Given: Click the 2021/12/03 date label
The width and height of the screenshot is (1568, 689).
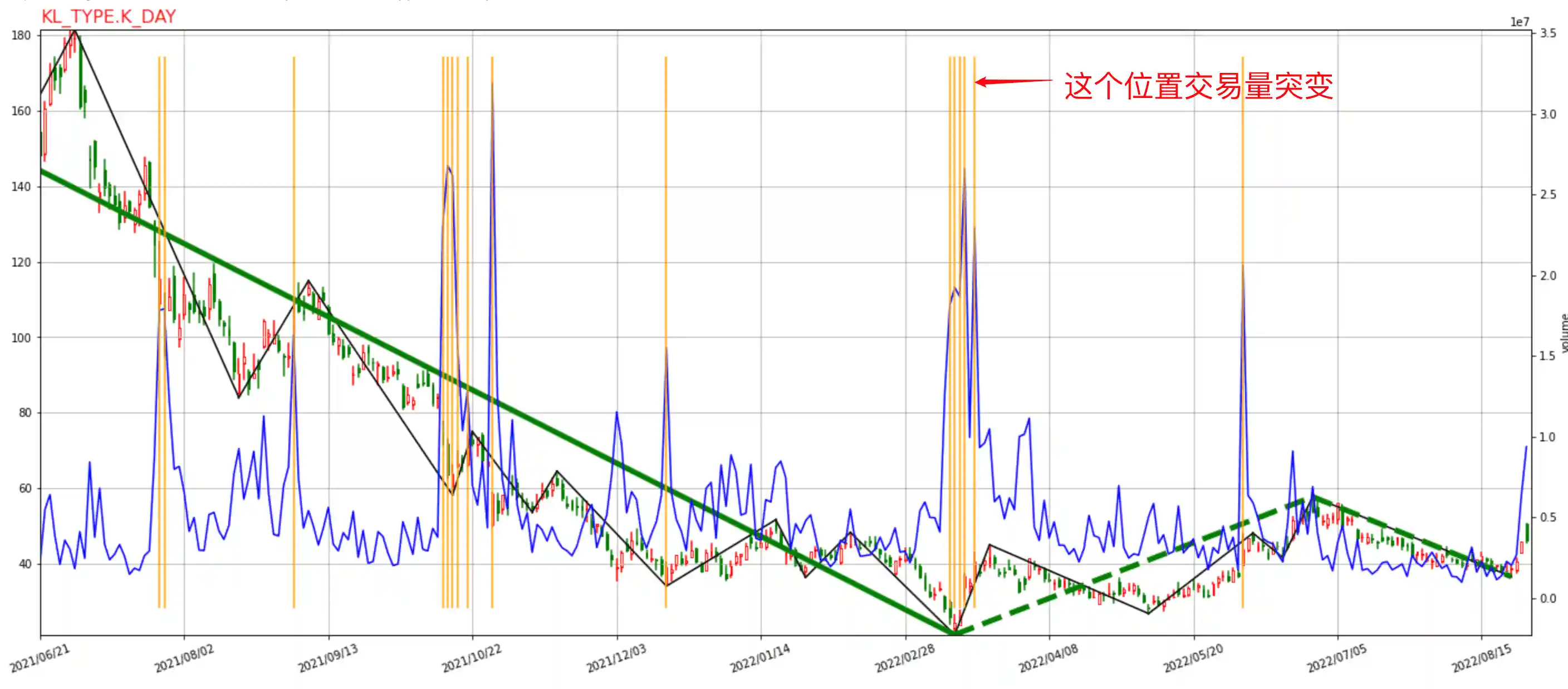Looking at the screenshot, I should click(x=616, y=658).
